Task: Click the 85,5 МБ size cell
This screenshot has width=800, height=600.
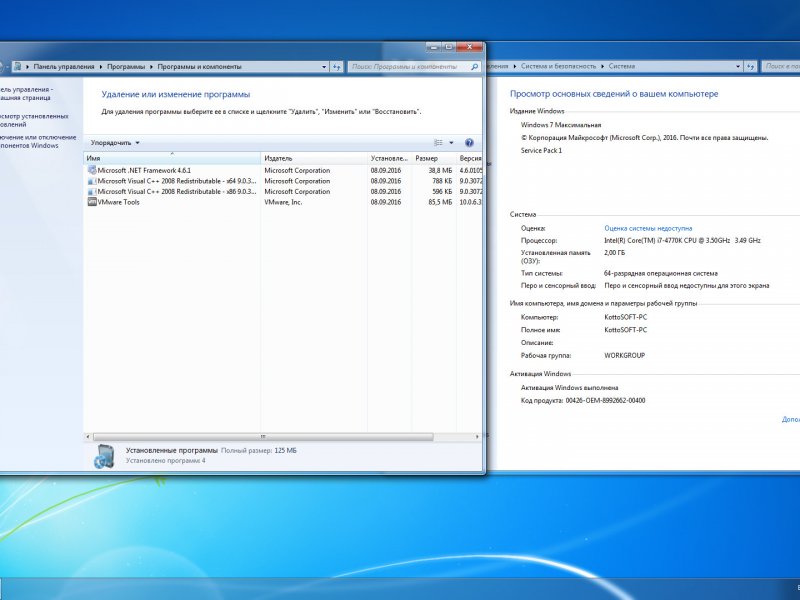Action: (440, 202)
